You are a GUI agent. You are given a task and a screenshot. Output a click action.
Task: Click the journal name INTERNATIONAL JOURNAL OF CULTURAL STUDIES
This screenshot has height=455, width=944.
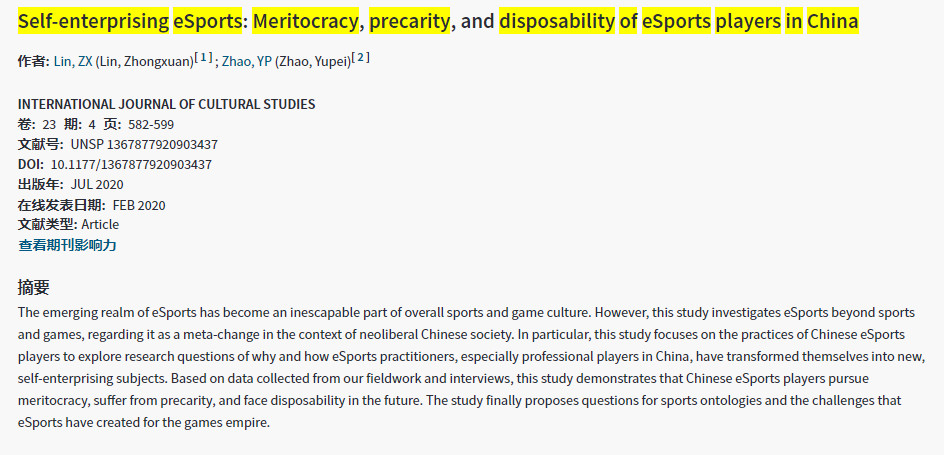tap(166, 104)
